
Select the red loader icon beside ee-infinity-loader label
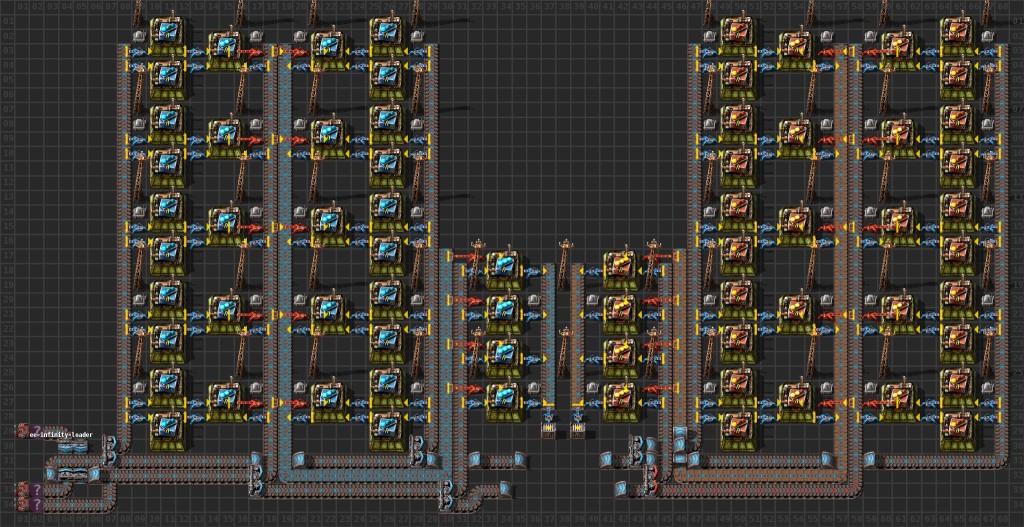(x=23, y=430)
